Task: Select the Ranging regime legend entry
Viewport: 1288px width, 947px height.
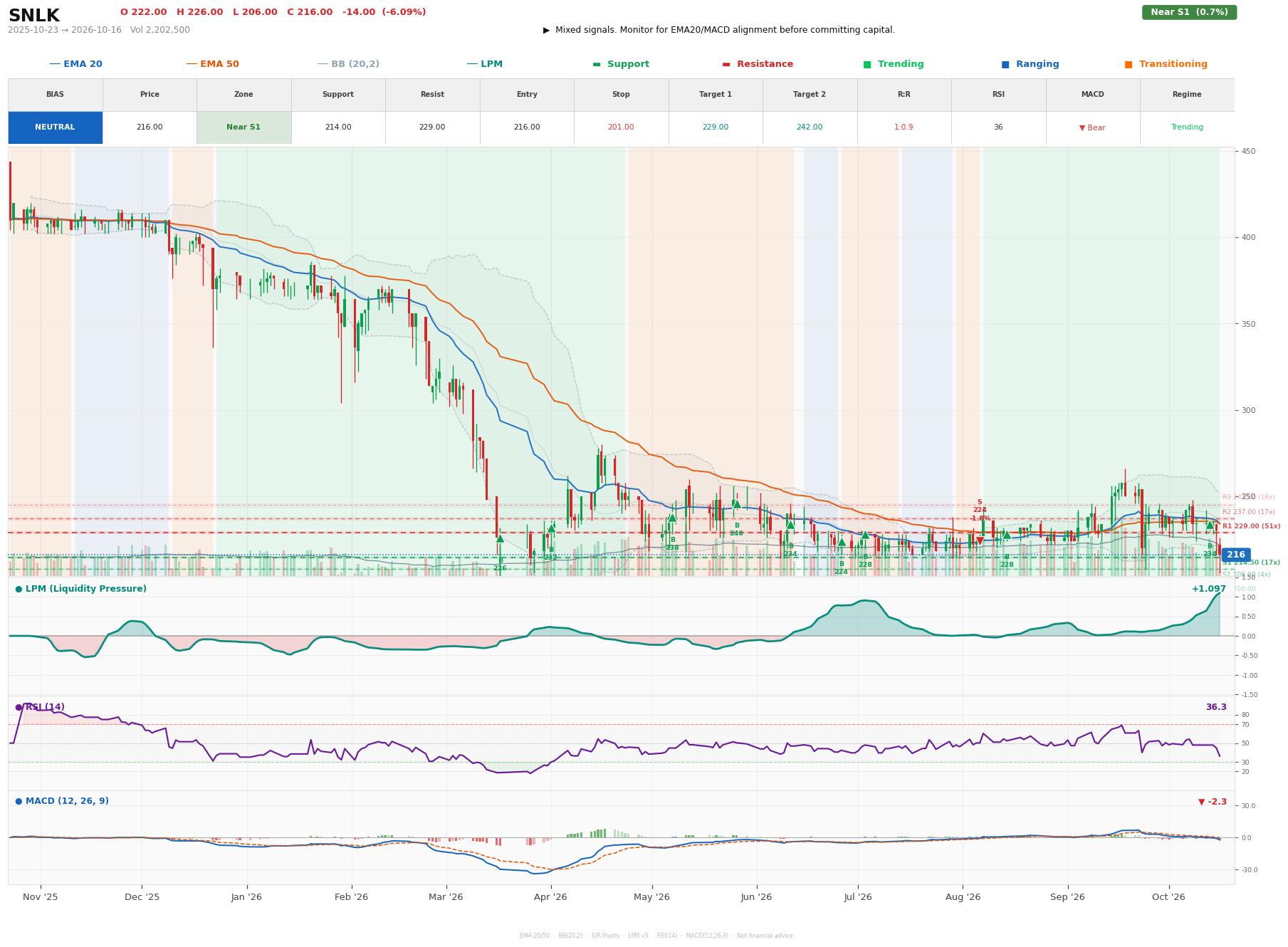Action: click(1030, 64)
